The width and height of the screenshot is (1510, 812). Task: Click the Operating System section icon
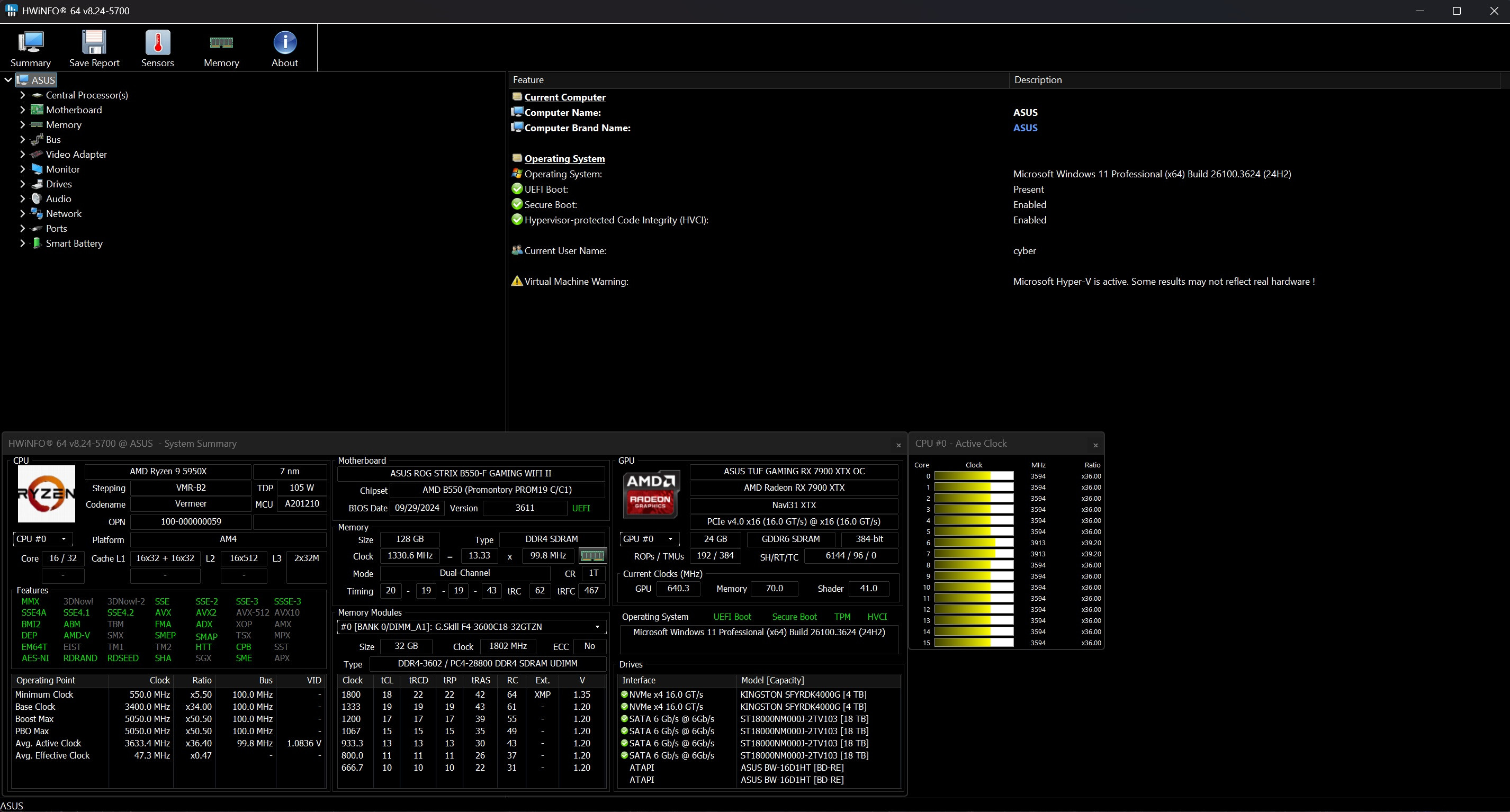click(516, 158)
